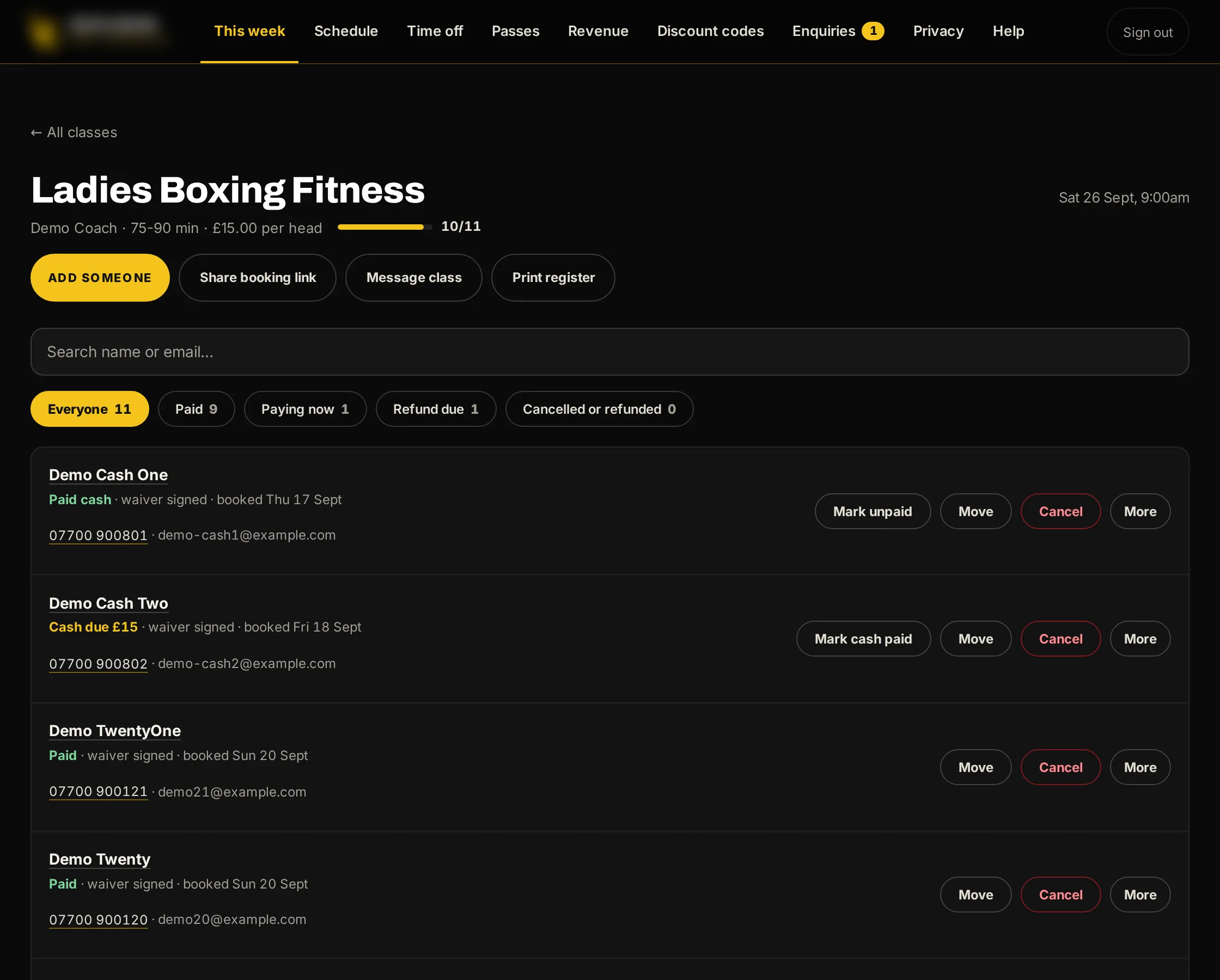1220x980 pixels.
Task: Open Message class
Action: (x=413, y=278)
